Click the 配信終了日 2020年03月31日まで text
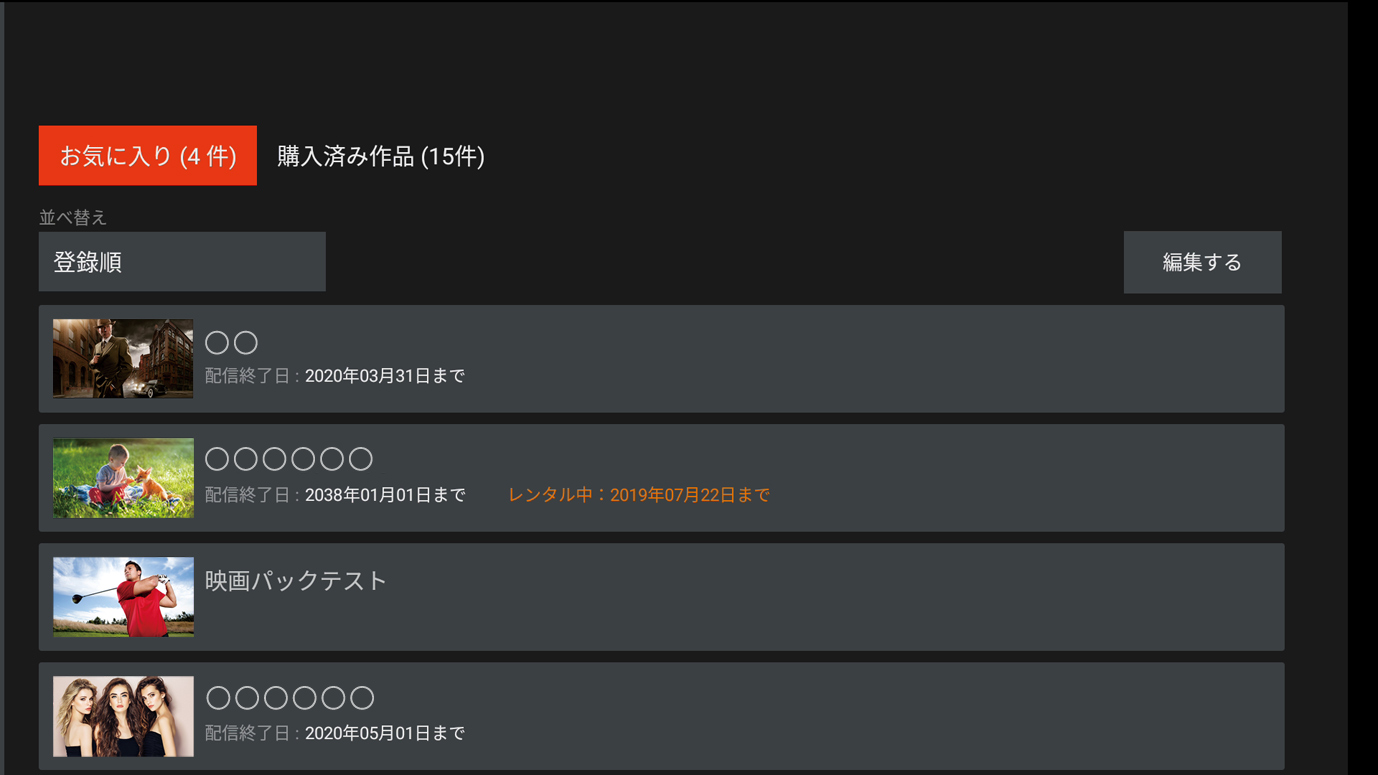The width and height of the screenshot is (1378, 775). coord(335,376)
